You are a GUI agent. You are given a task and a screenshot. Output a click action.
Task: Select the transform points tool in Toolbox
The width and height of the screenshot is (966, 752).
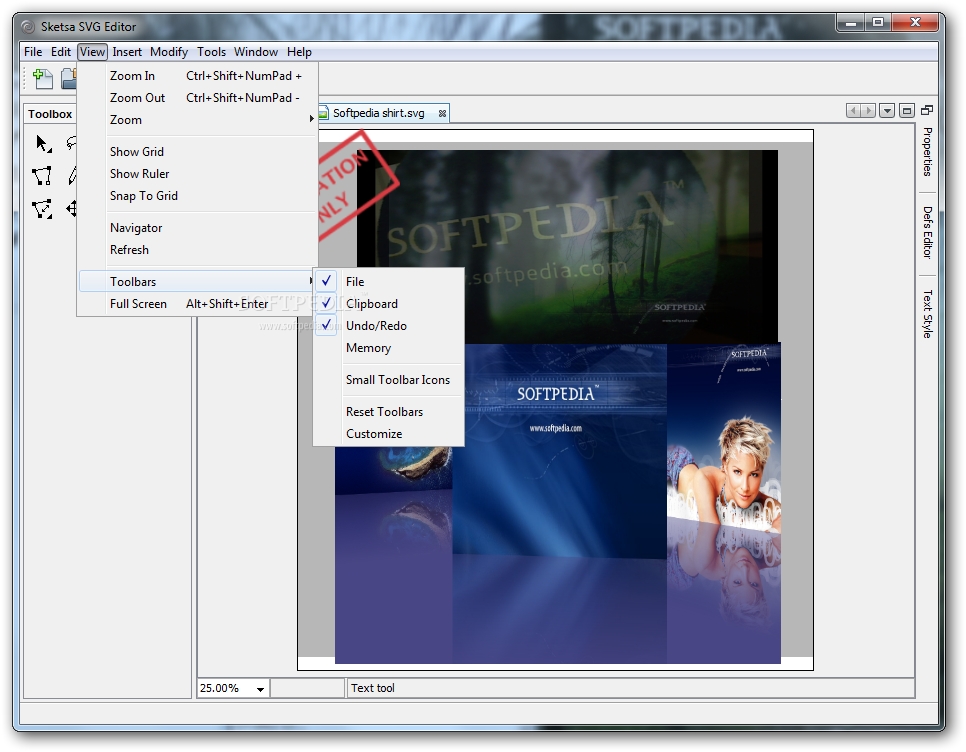point(41,209)
